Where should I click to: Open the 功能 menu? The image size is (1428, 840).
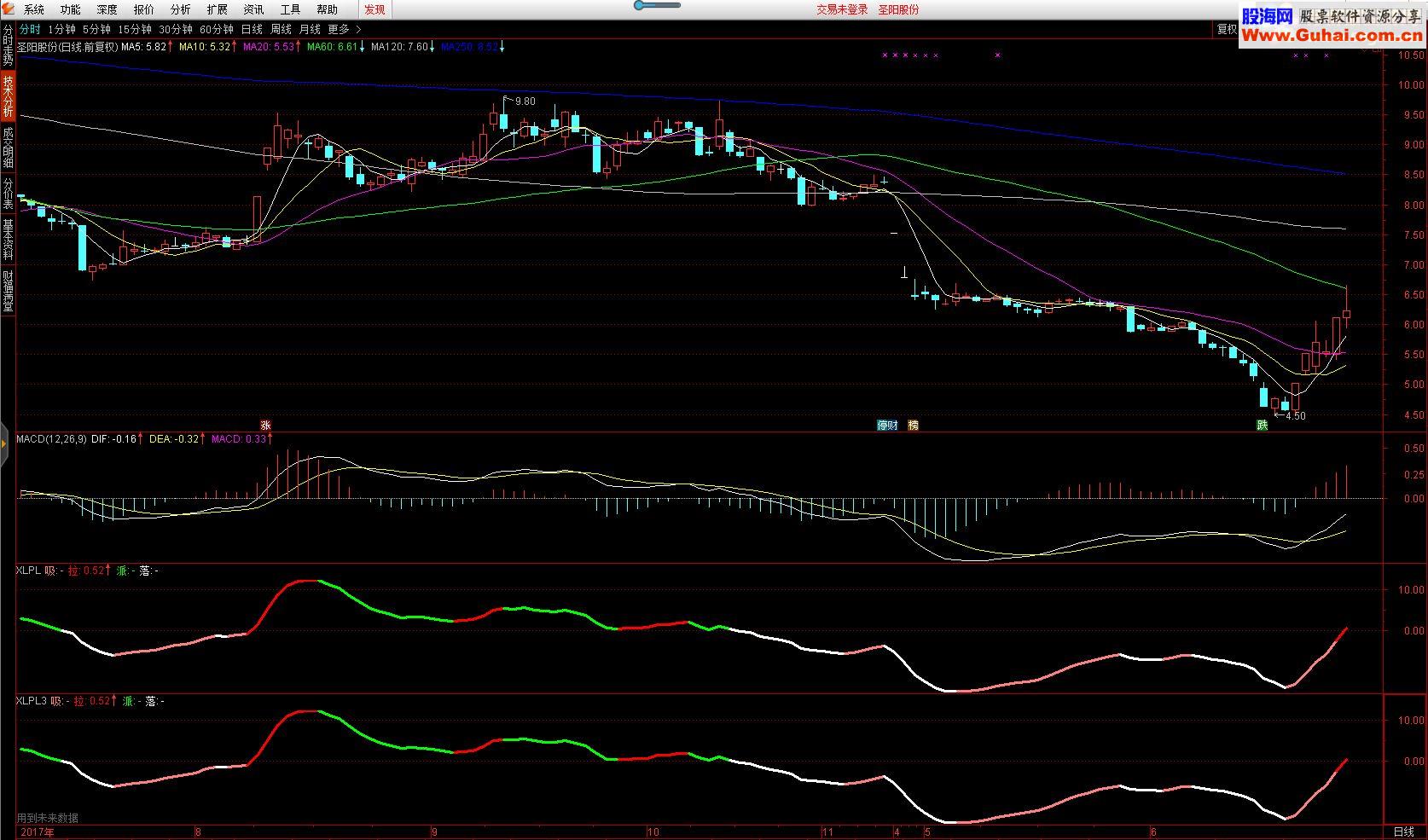pos(71,9)
